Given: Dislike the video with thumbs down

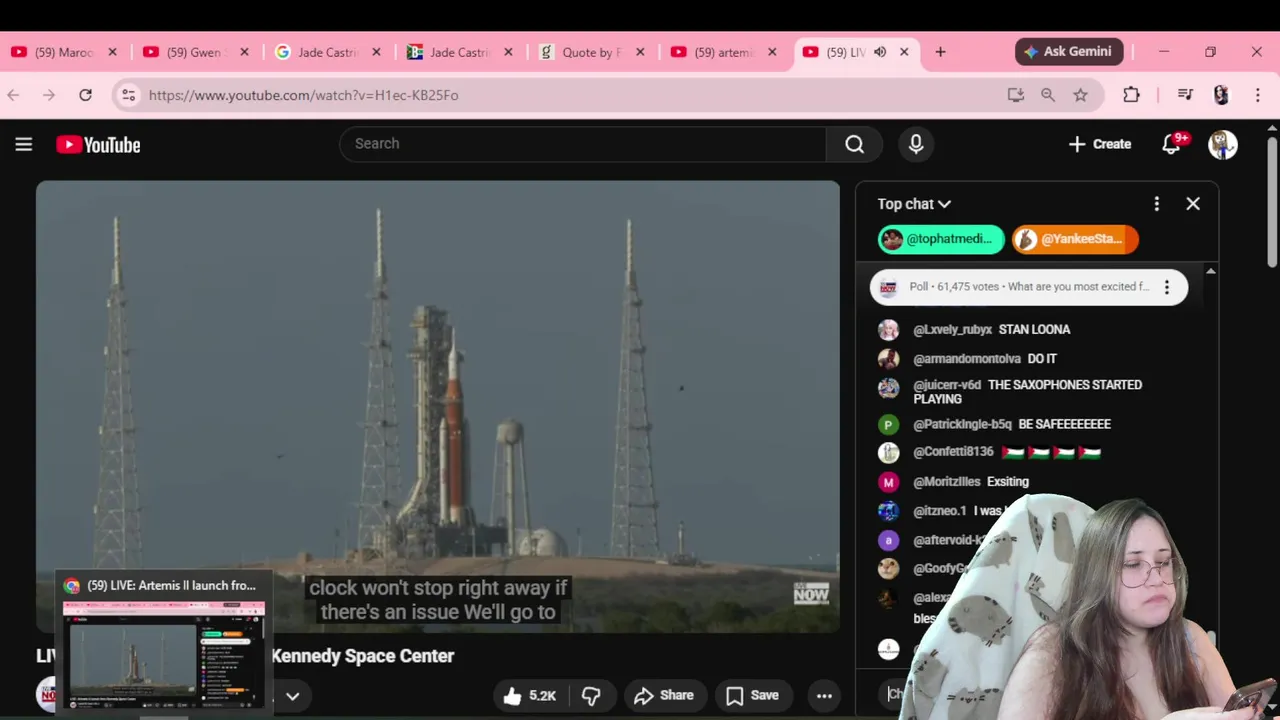Looking at the screenshot, I should [591, 696].
